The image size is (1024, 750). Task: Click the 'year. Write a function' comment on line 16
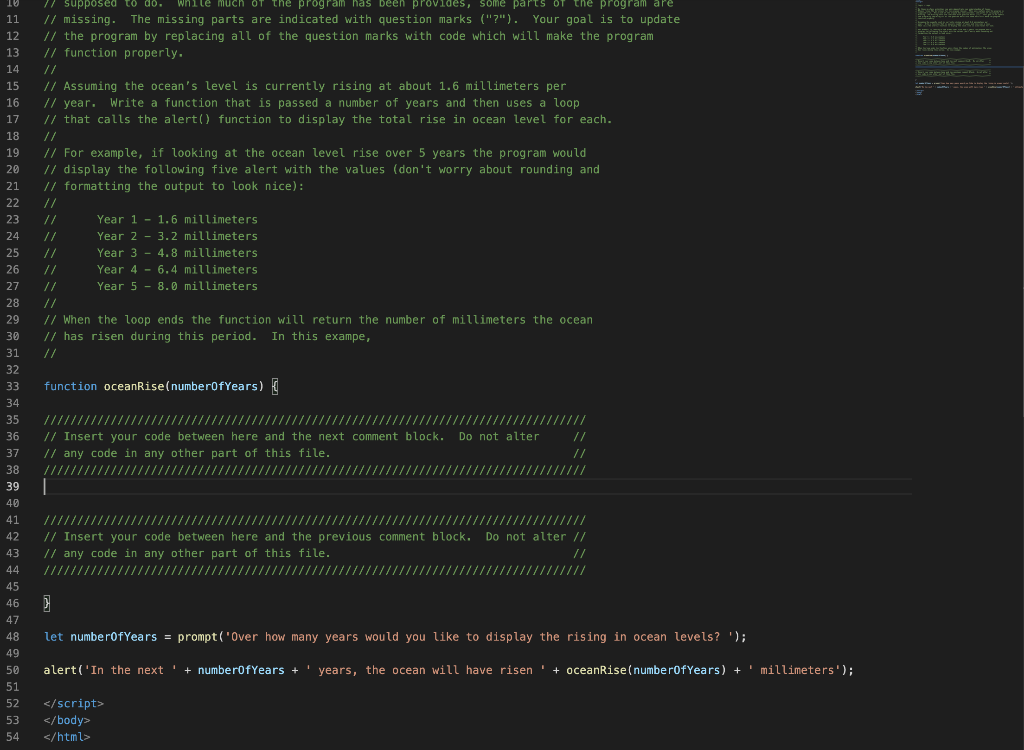point(312,103)
